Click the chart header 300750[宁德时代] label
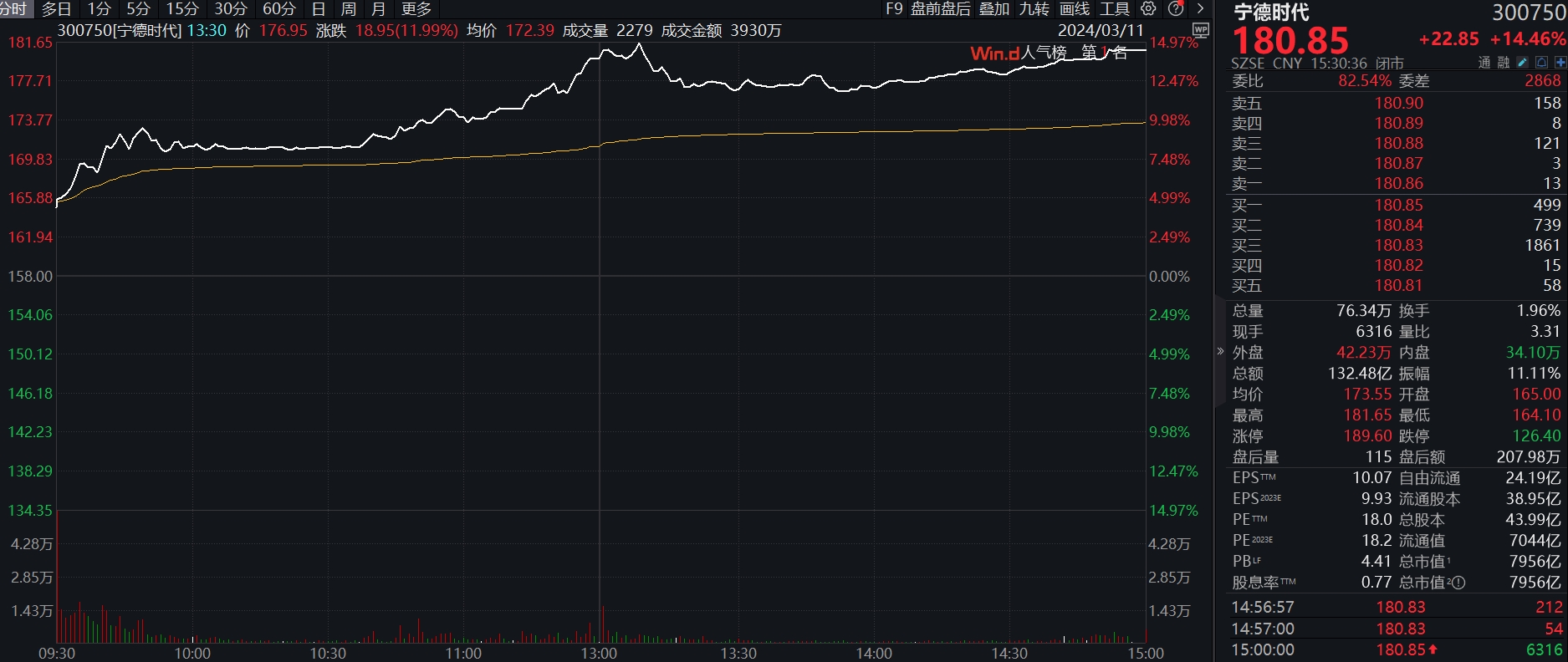This screenshot has height=662, width=1568. coord(120,30)
